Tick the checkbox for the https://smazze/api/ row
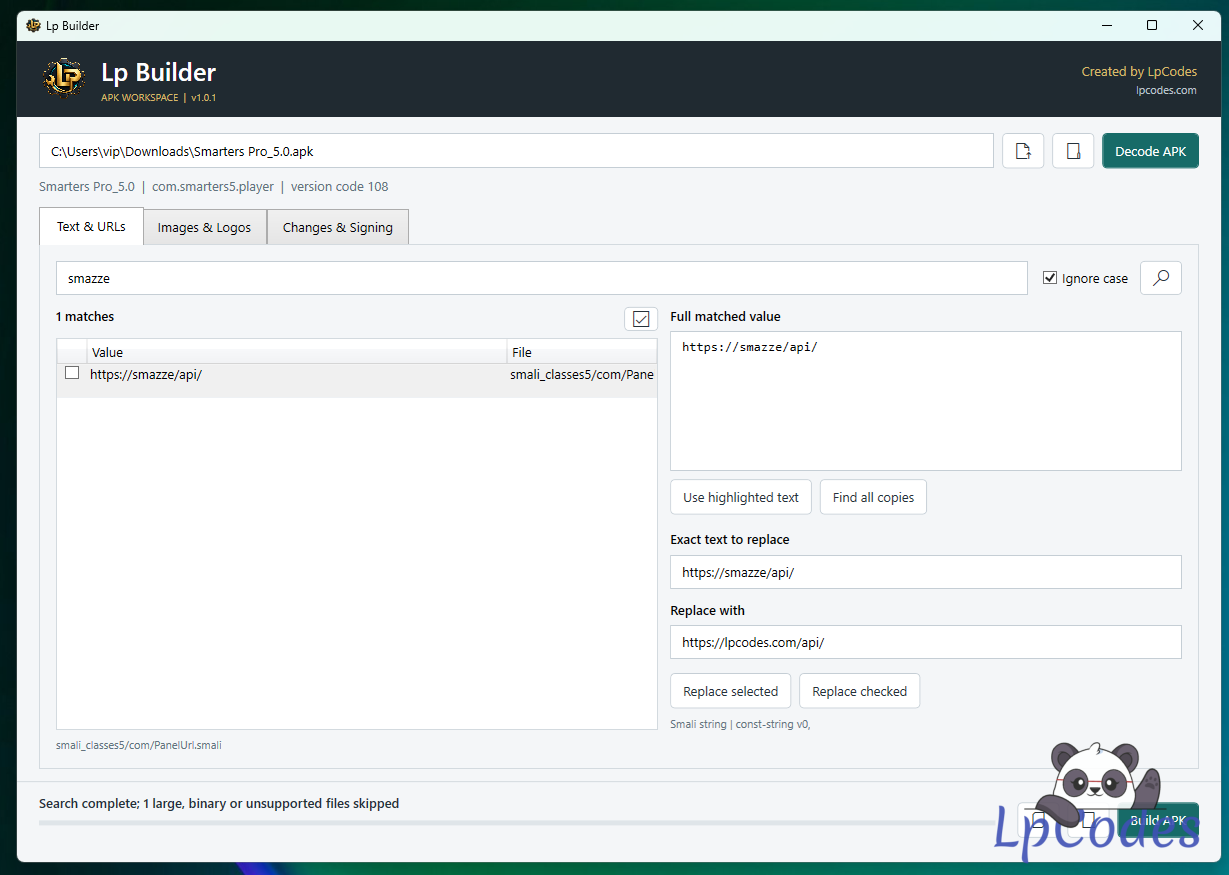Screen dimensions: 1229x875 pos(72,373)
